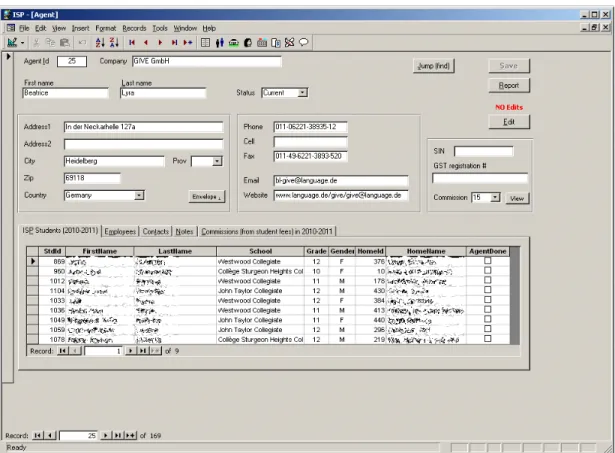Click the Sort Ascending A-Z toolbar icon
The width and height of the screenshot is (615, 453).
point(100,42)
